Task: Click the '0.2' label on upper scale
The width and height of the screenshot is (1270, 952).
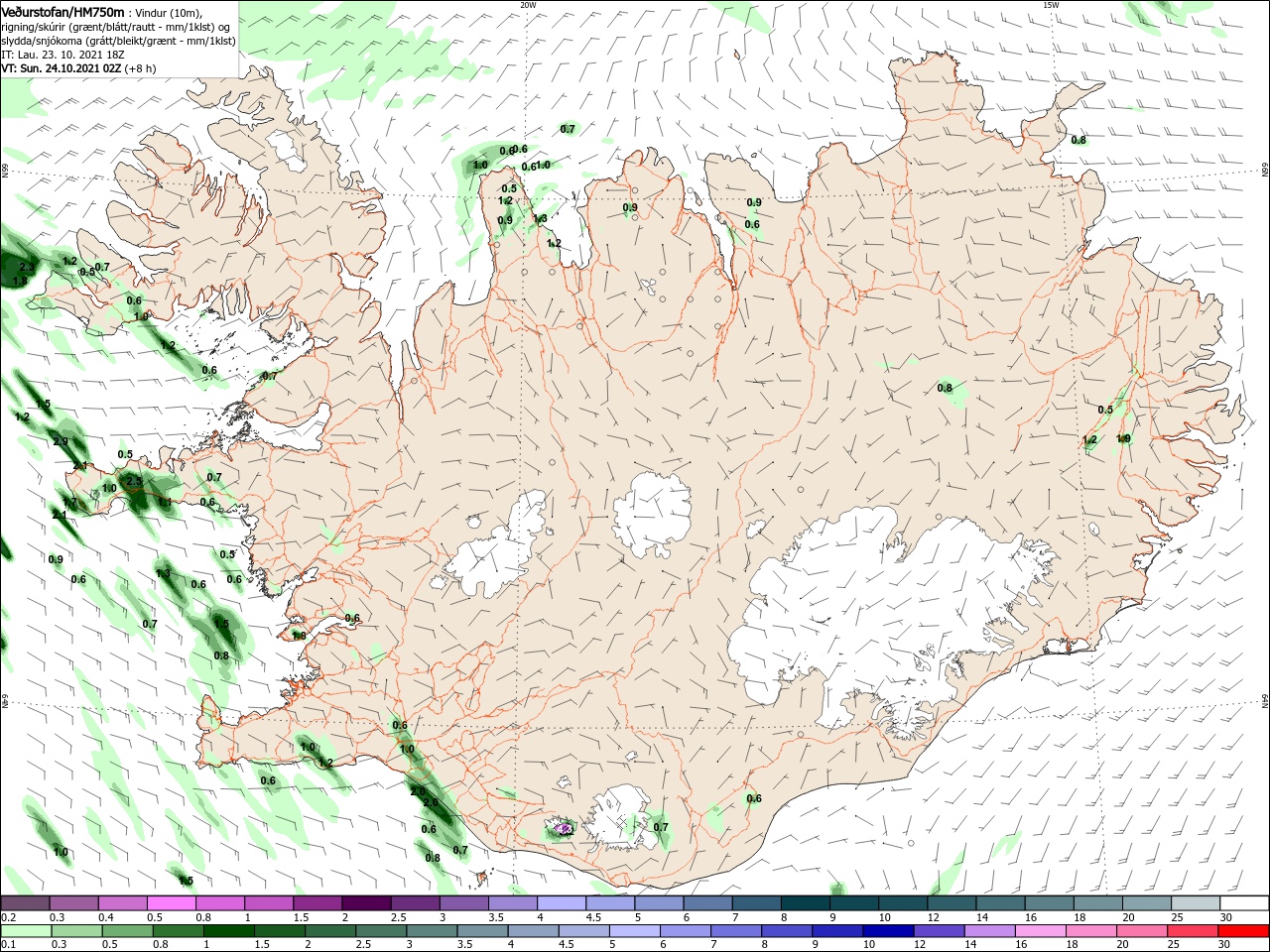Action: point(8,917)
